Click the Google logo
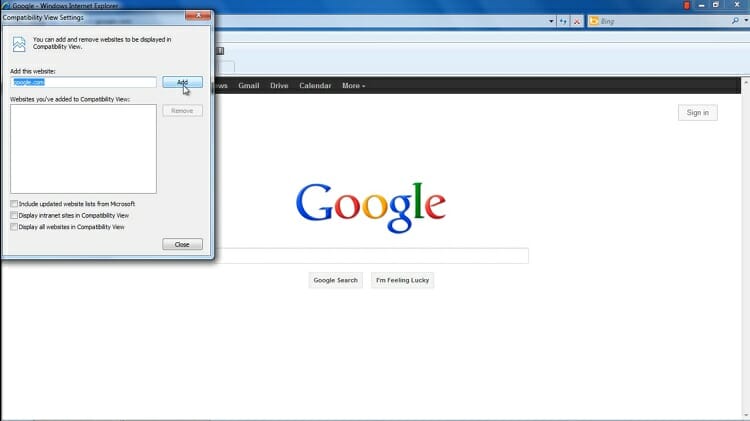This screenshot has width=750, height=421. [371, 207]
